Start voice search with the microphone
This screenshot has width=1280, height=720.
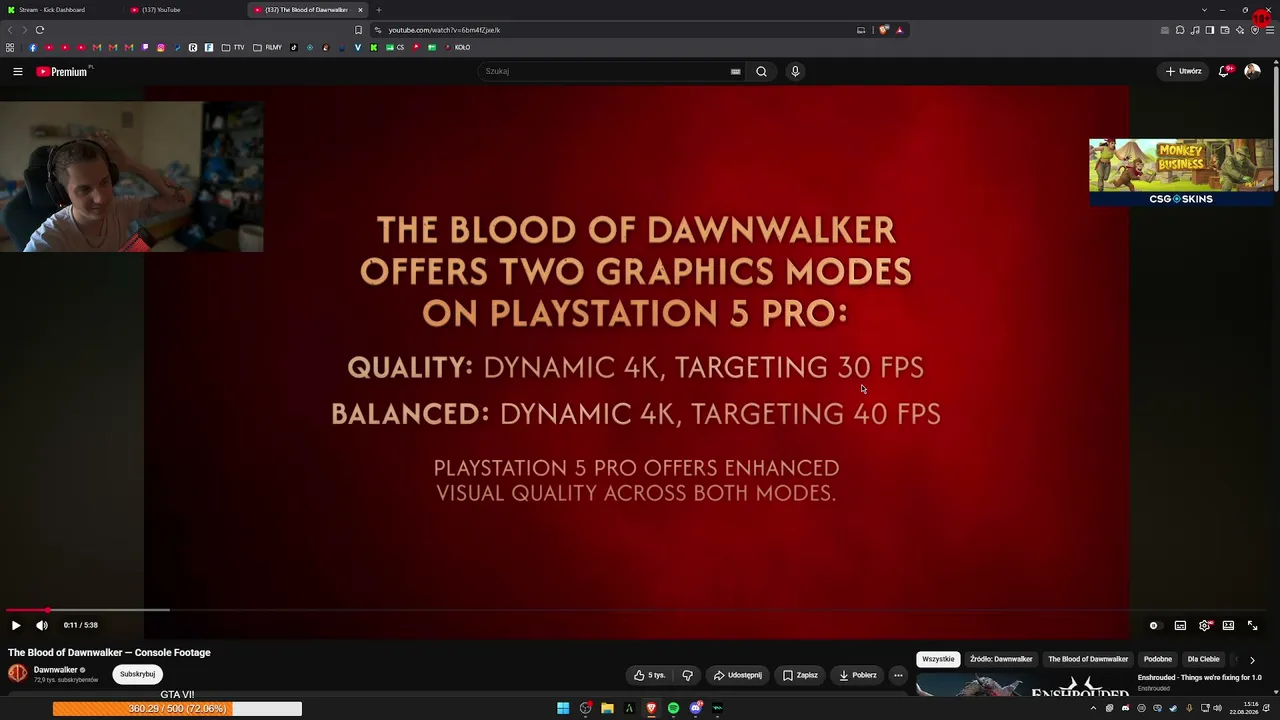[795, 71]
